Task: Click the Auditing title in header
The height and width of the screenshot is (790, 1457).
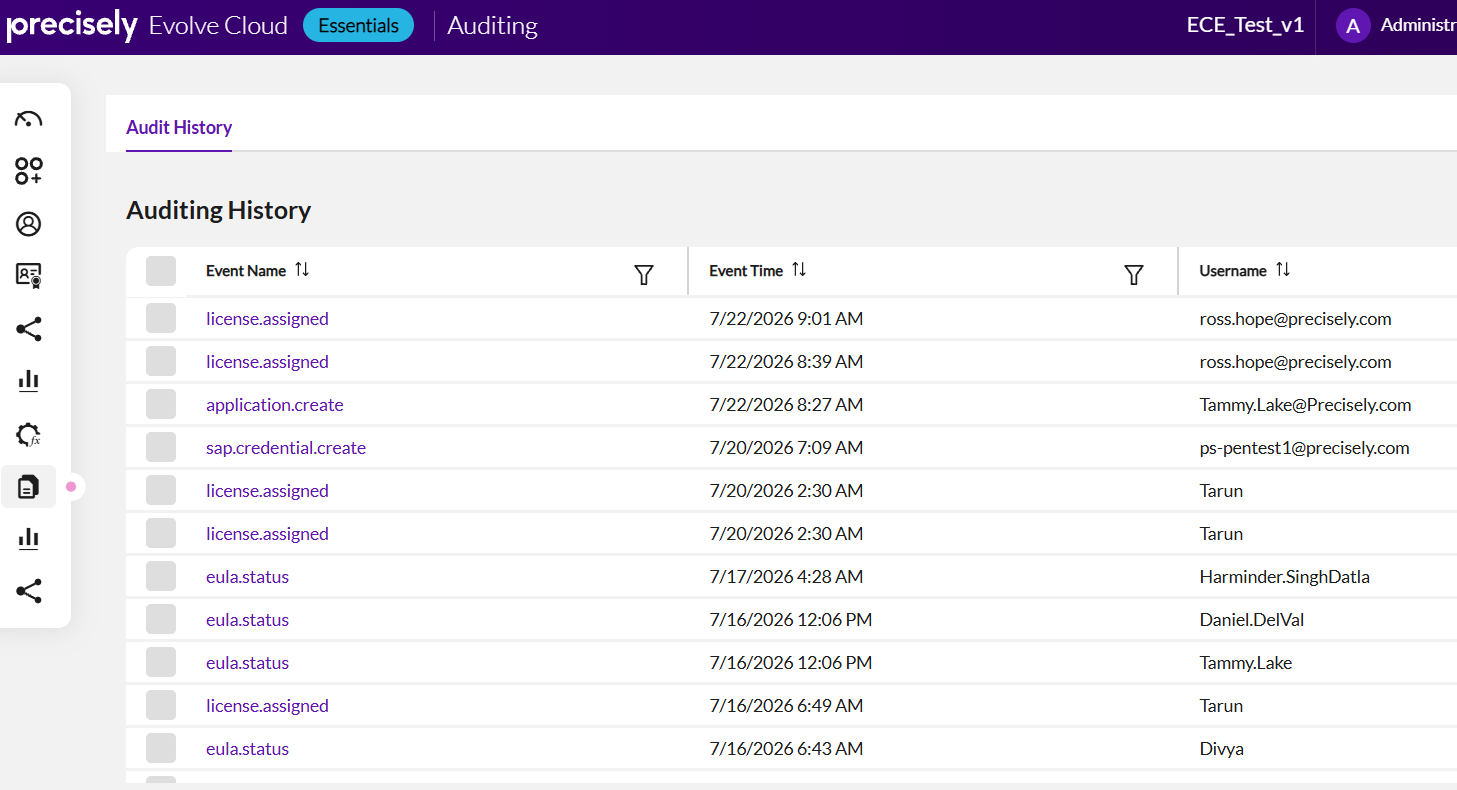Action: click(x=492, y=26)
